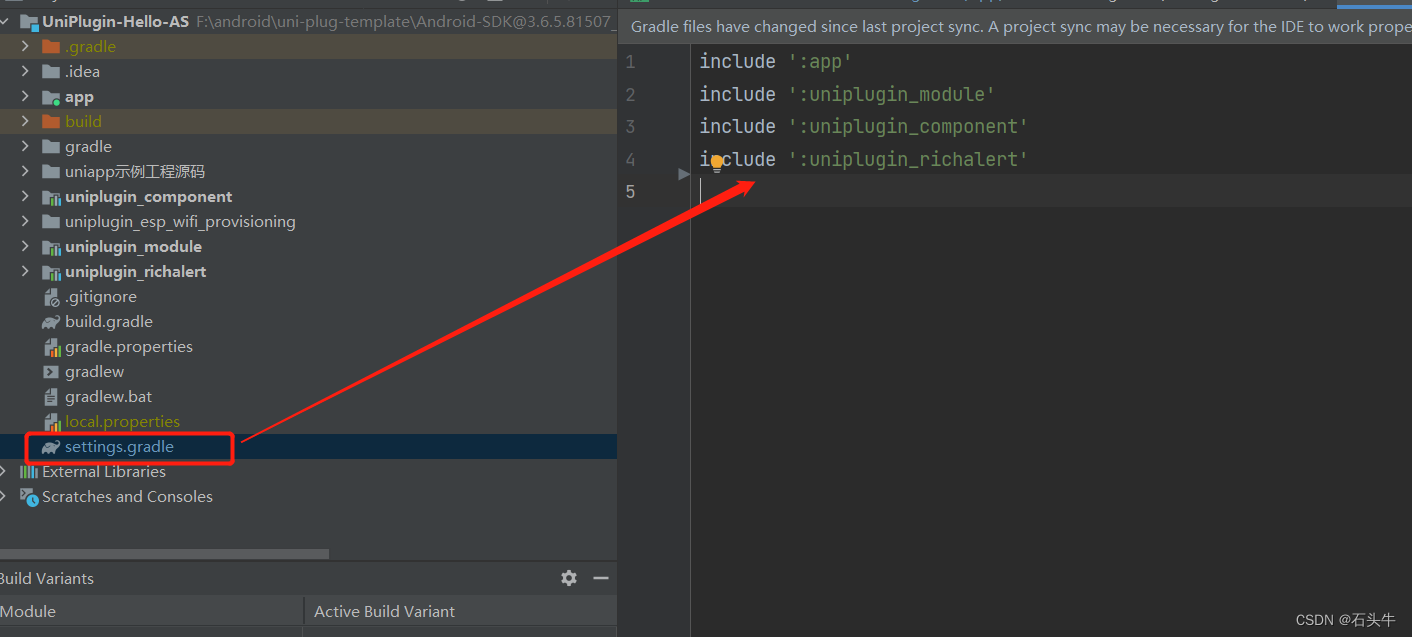Click the External Libraries icon

(x=28, y=472)
